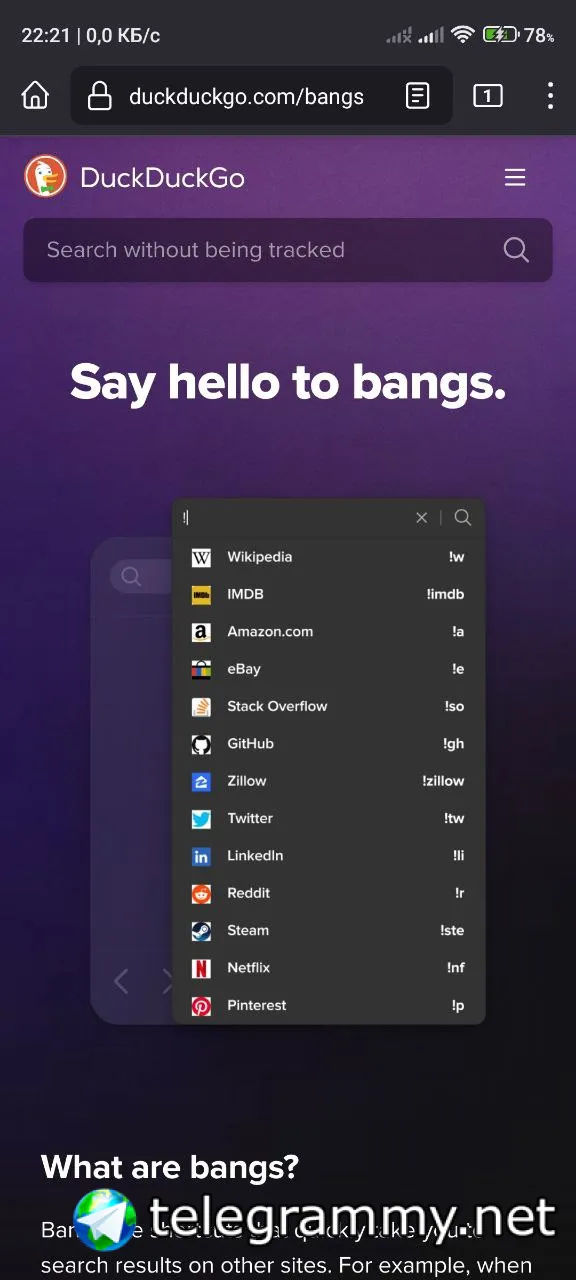Click the DuckDuckGo duck logo
576x1280 pixels.
tap(45, 178)
